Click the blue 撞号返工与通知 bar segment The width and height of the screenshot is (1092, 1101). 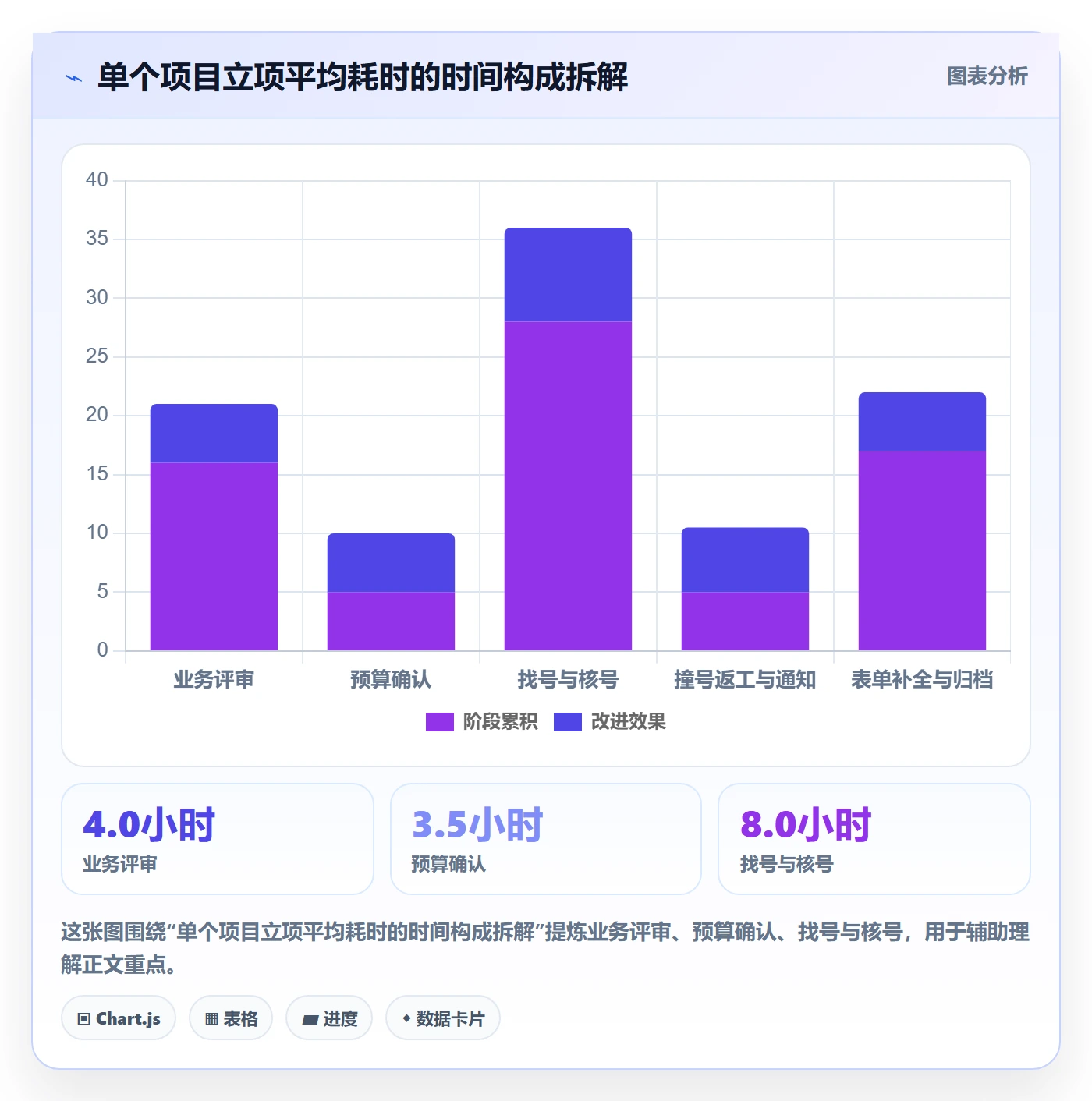(x=745, y=560)
